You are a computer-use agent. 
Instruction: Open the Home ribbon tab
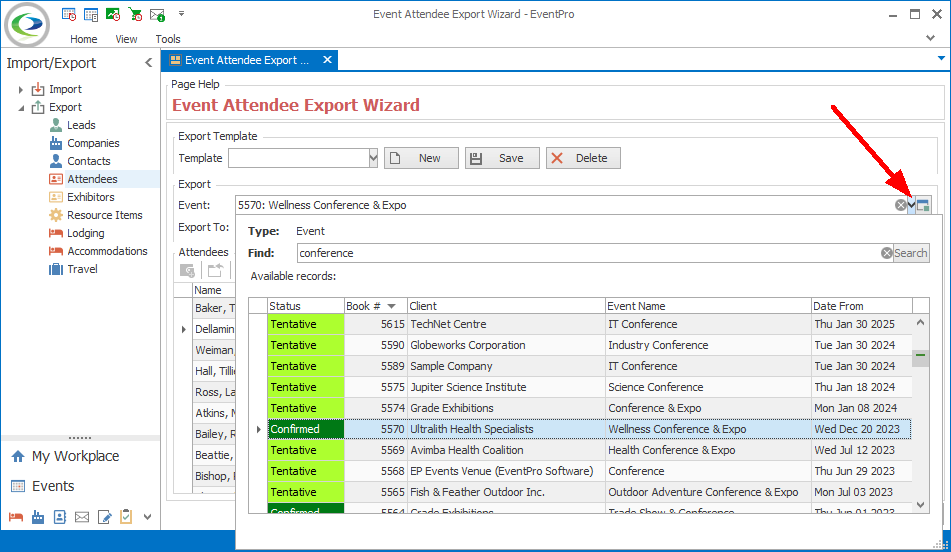[x=84, y=39]
